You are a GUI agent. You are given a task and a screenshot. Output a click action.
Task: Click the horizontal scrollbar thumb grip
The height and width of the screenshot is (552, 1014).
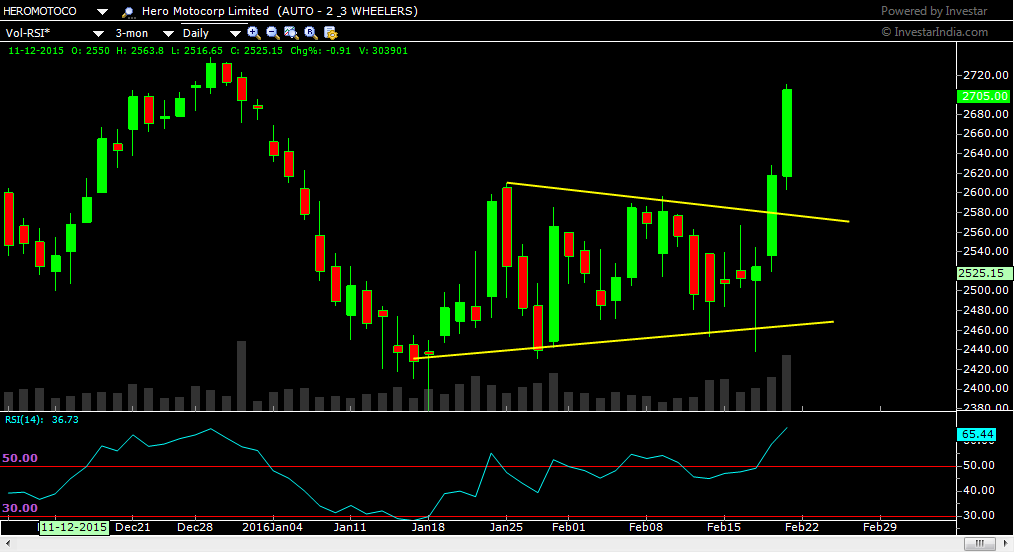[x=980, y=544]
